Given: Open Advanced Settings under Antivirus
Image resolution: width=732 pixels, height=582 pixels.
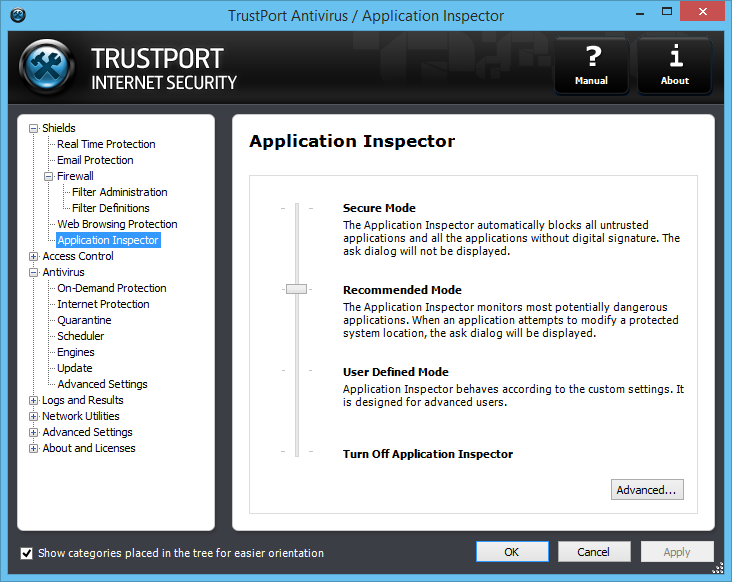Looking at the screenshot, I should pyautogui.click(x=102, y=384).
